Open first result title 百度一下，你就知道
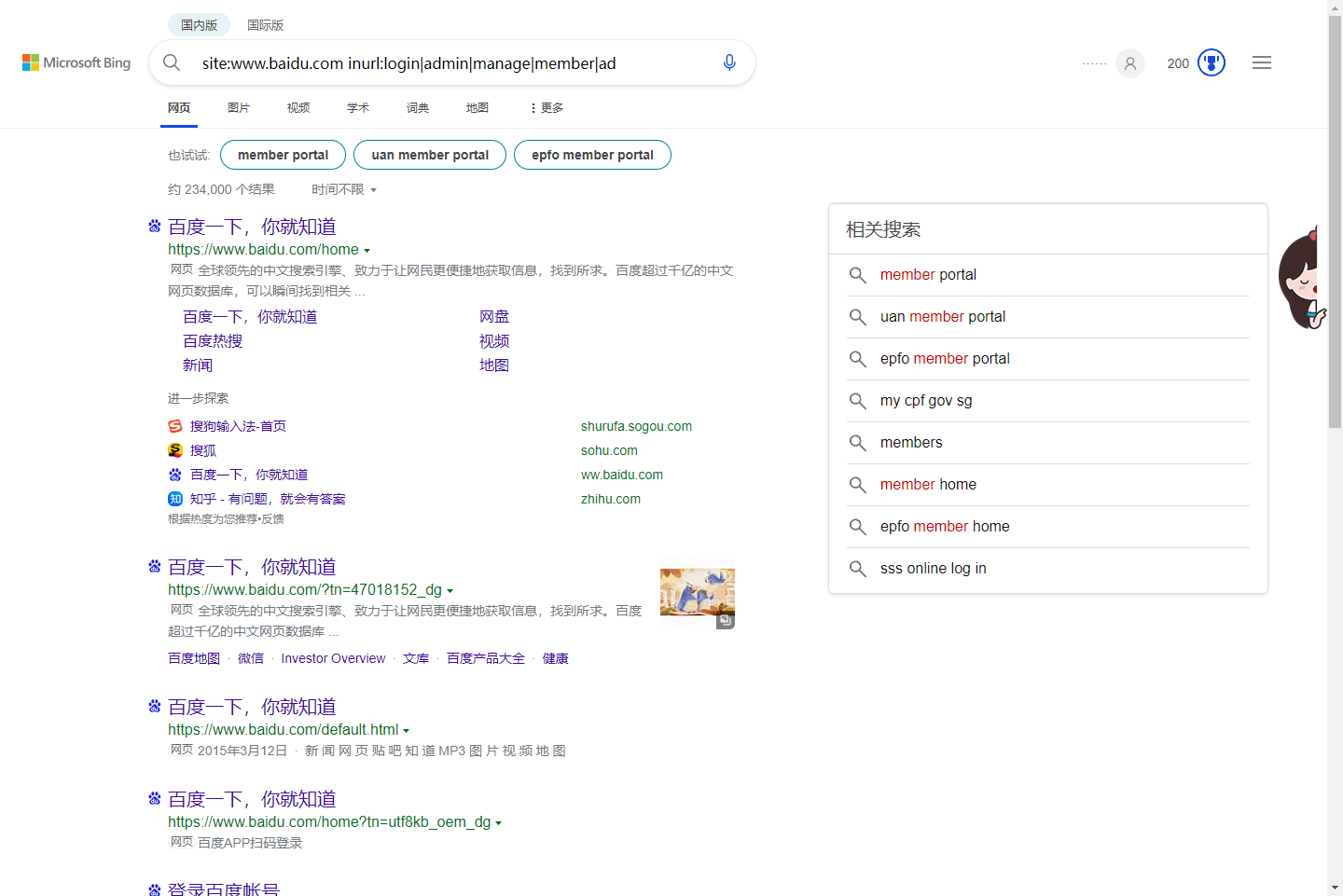This screenshot has width=1343, height=896. tap(252, 227)
